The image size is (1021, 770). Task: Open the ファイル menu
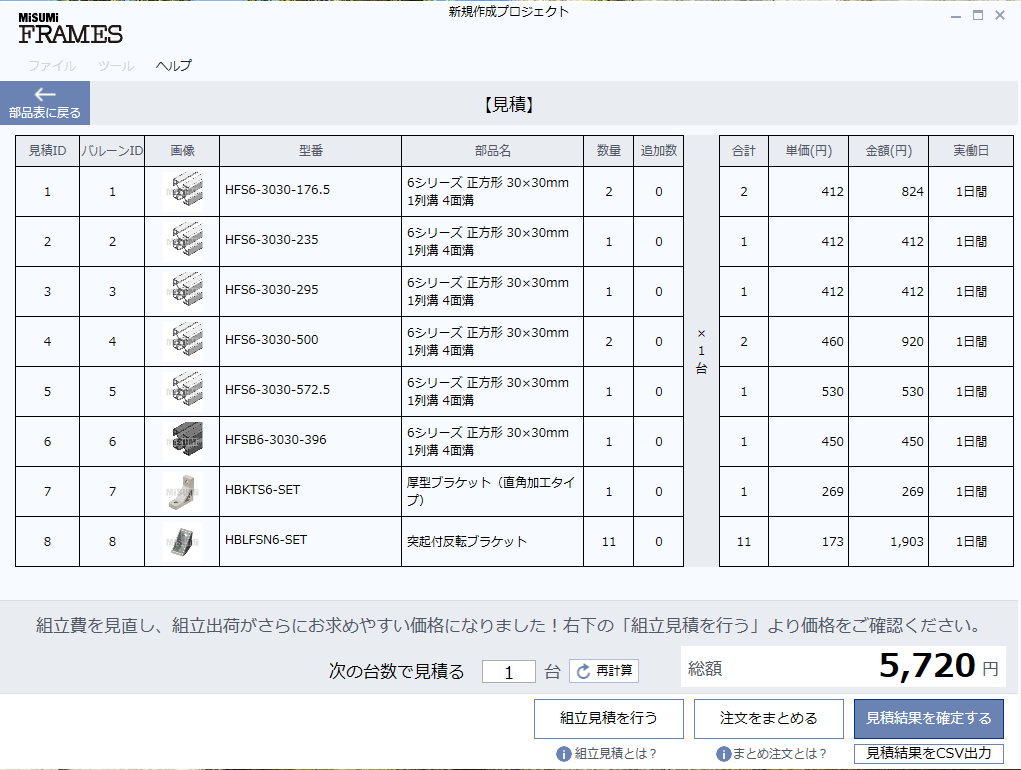[51, 66]
